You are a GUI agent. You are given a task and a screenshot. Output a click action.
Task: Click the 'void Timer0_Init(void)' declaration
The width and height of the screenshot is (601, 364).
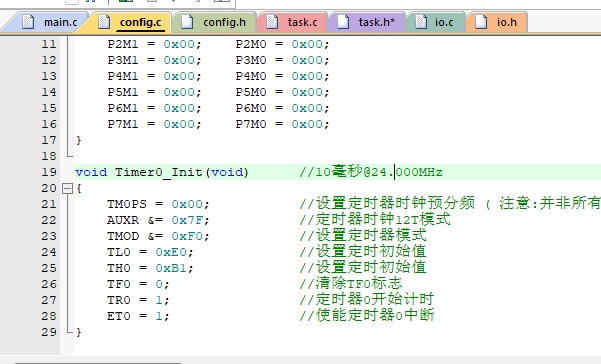(162, 172)
